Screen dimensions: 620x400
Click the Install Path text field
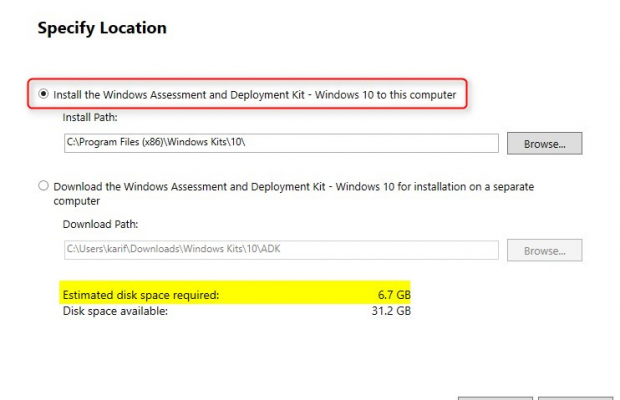tap(280, 143)
